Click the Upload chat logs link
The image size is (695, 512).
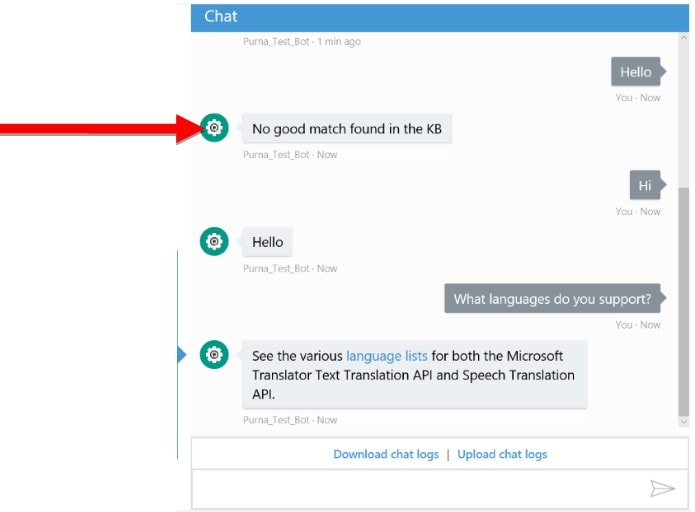coord(502,454)
